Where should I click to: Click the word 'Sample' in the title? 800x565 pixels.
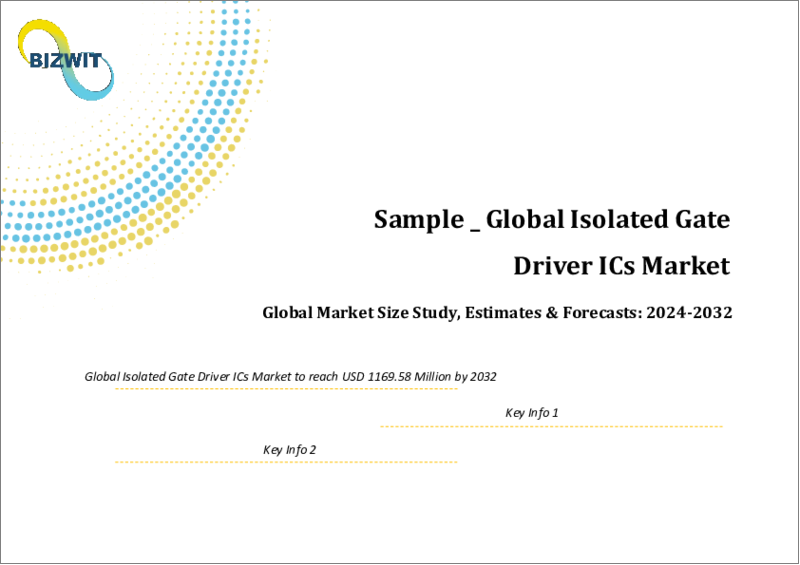coord(415,219)
